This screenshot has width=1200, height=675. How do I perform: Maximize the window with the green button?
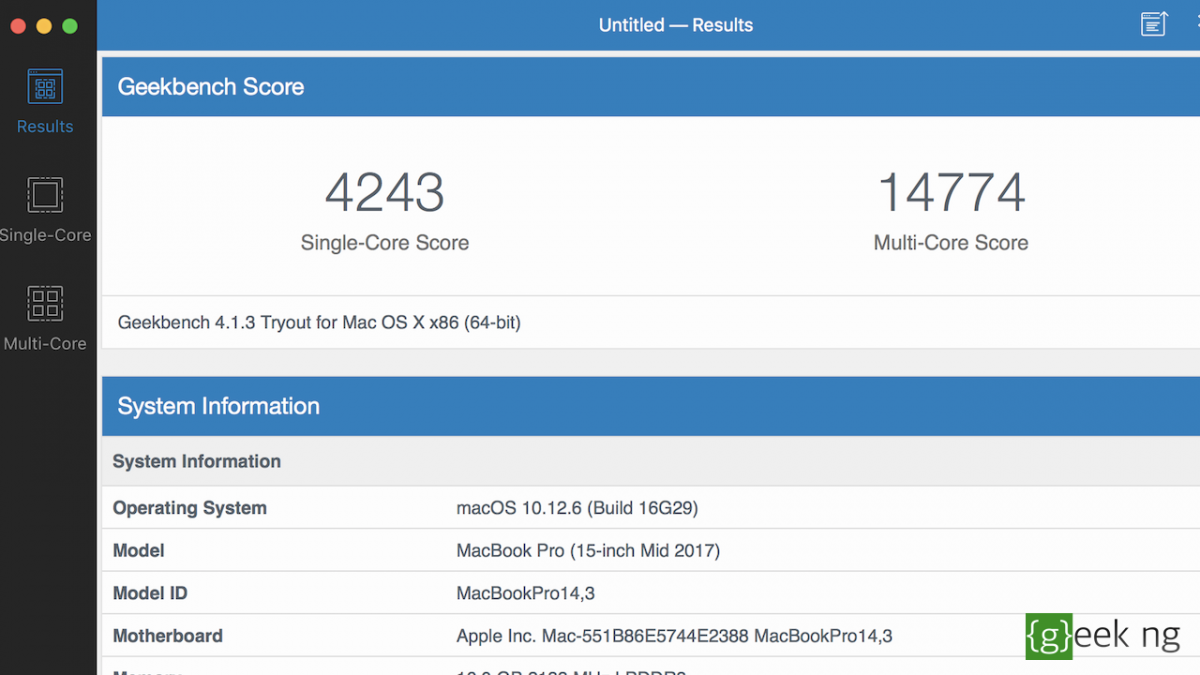tap(70, 26)
